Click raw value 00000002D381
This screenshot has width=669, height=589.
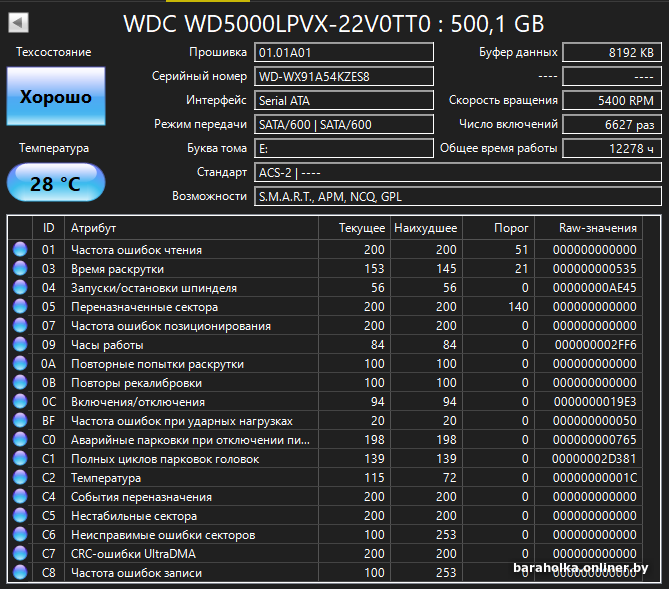(594, 459)
